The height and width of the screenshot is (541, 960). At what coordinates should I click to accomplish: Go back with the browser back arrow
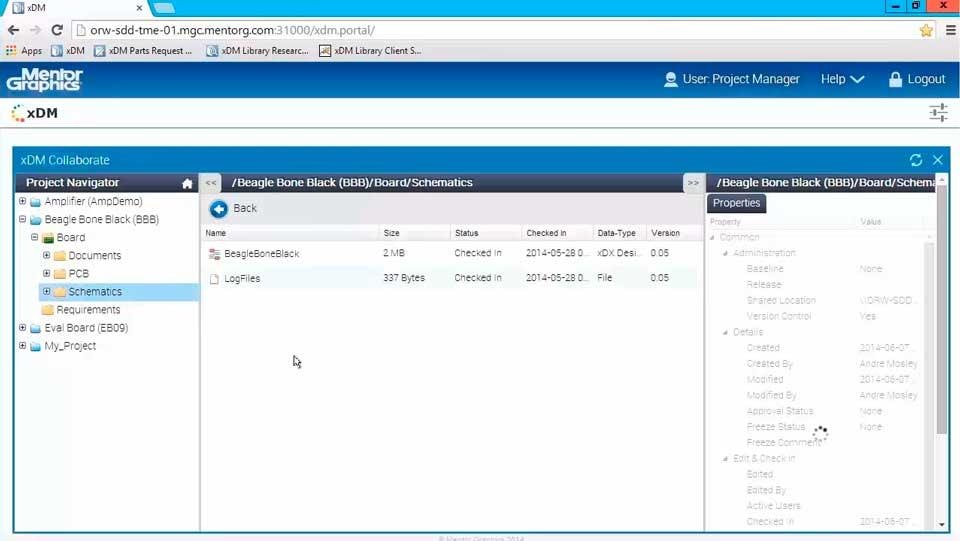tap(13, 30)
